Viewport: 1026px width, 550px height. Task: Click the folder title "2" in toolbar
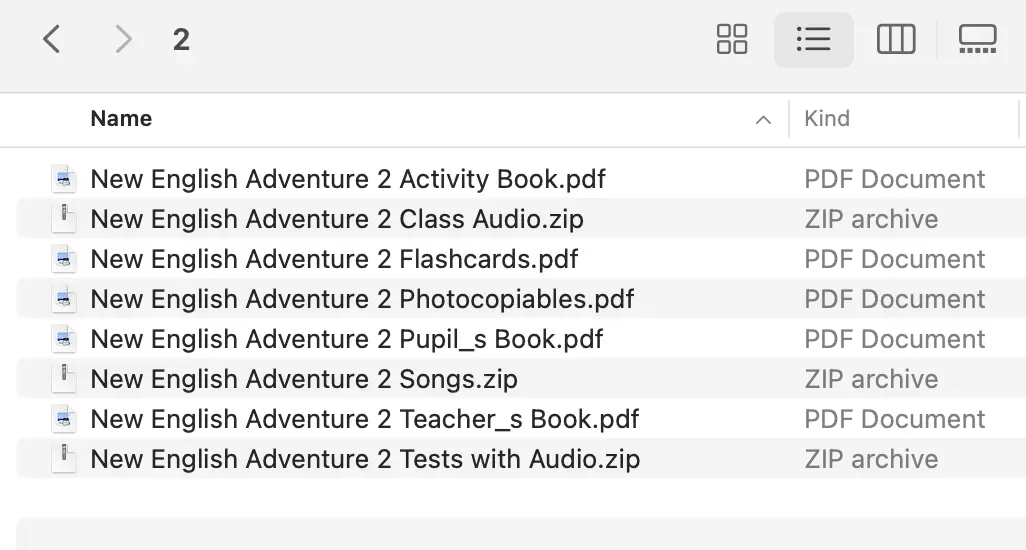tap(181, 40)
